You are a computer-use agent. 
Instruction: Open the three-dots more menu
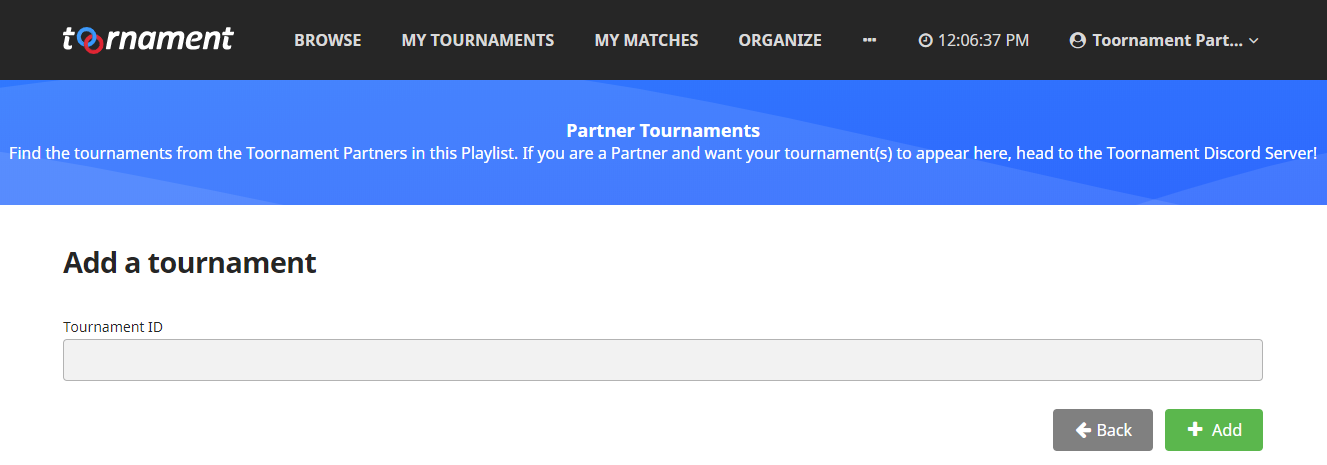(x=869, y=40)
